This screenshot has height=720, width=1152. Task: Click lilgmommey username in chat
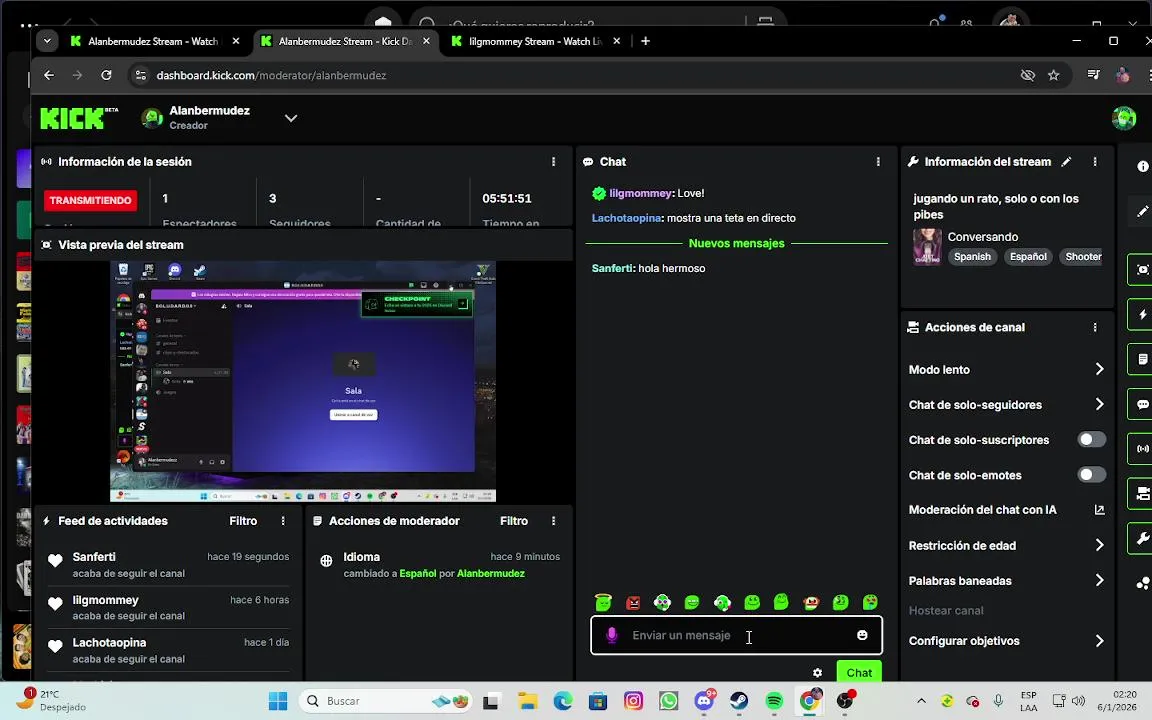click(x=640, y=193)
